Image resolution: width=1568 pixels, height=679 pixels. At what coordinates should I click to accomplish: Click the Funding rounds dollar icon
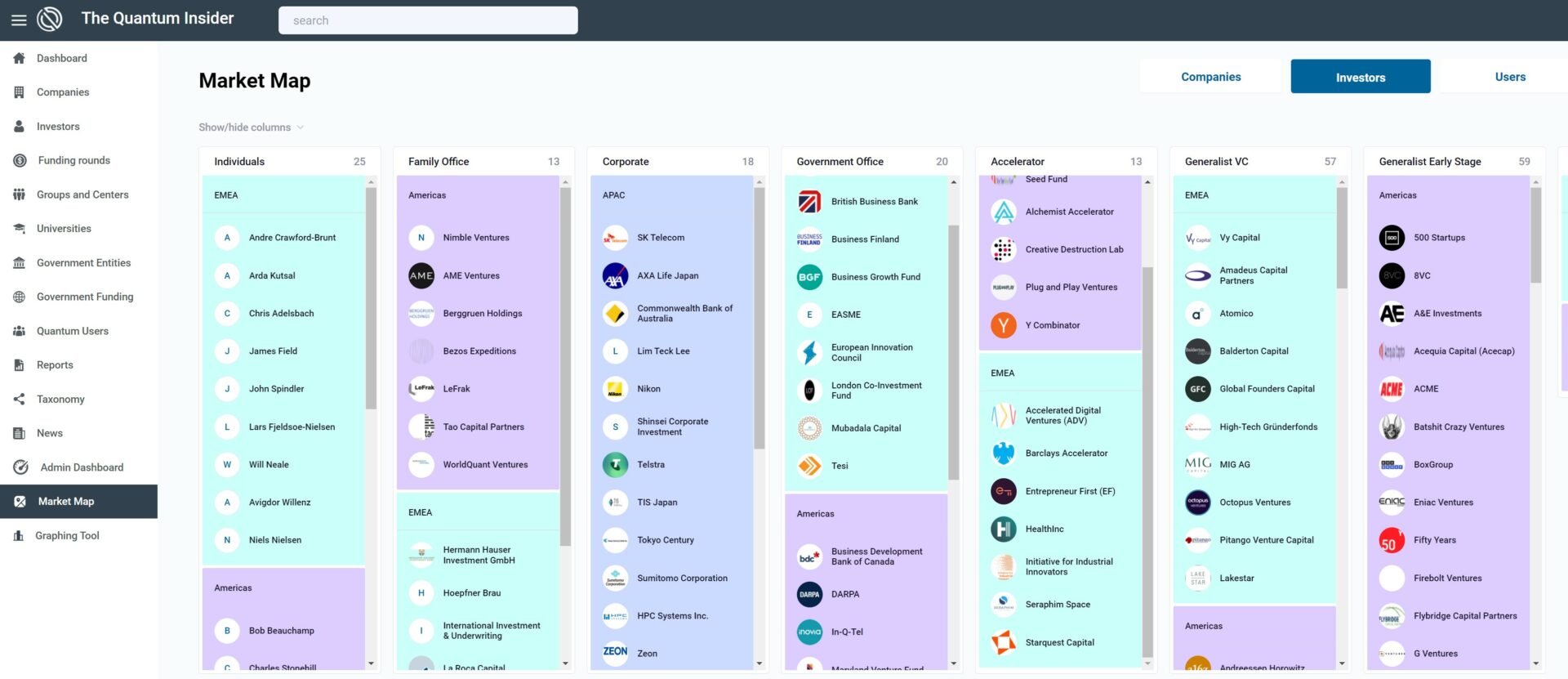pyautogui.click(x=20, y=160)
